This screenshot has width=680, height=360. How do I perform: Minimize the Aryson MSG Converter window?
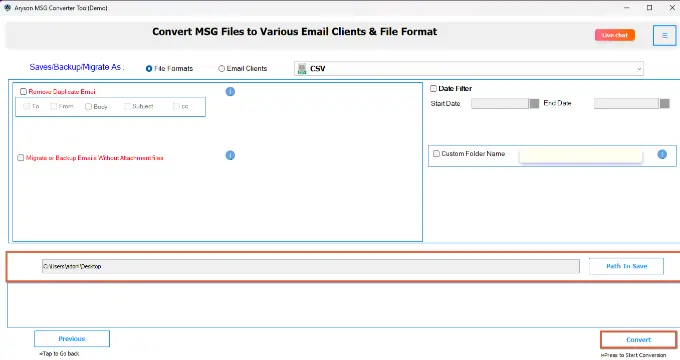[627, 7]
